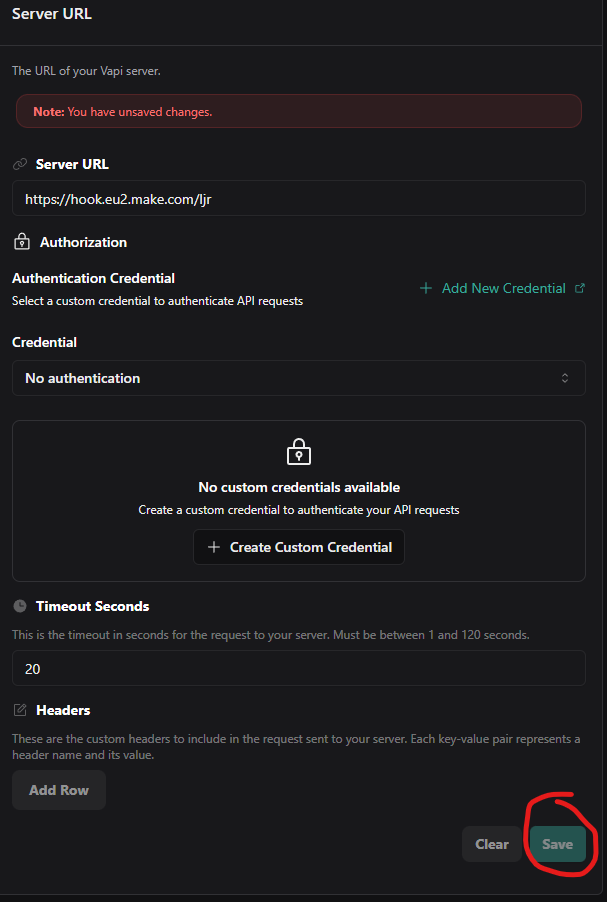This screenshot has width=607, height=902.
Task: Click the Server URL panel heading
Action: [x=51, y=13]
